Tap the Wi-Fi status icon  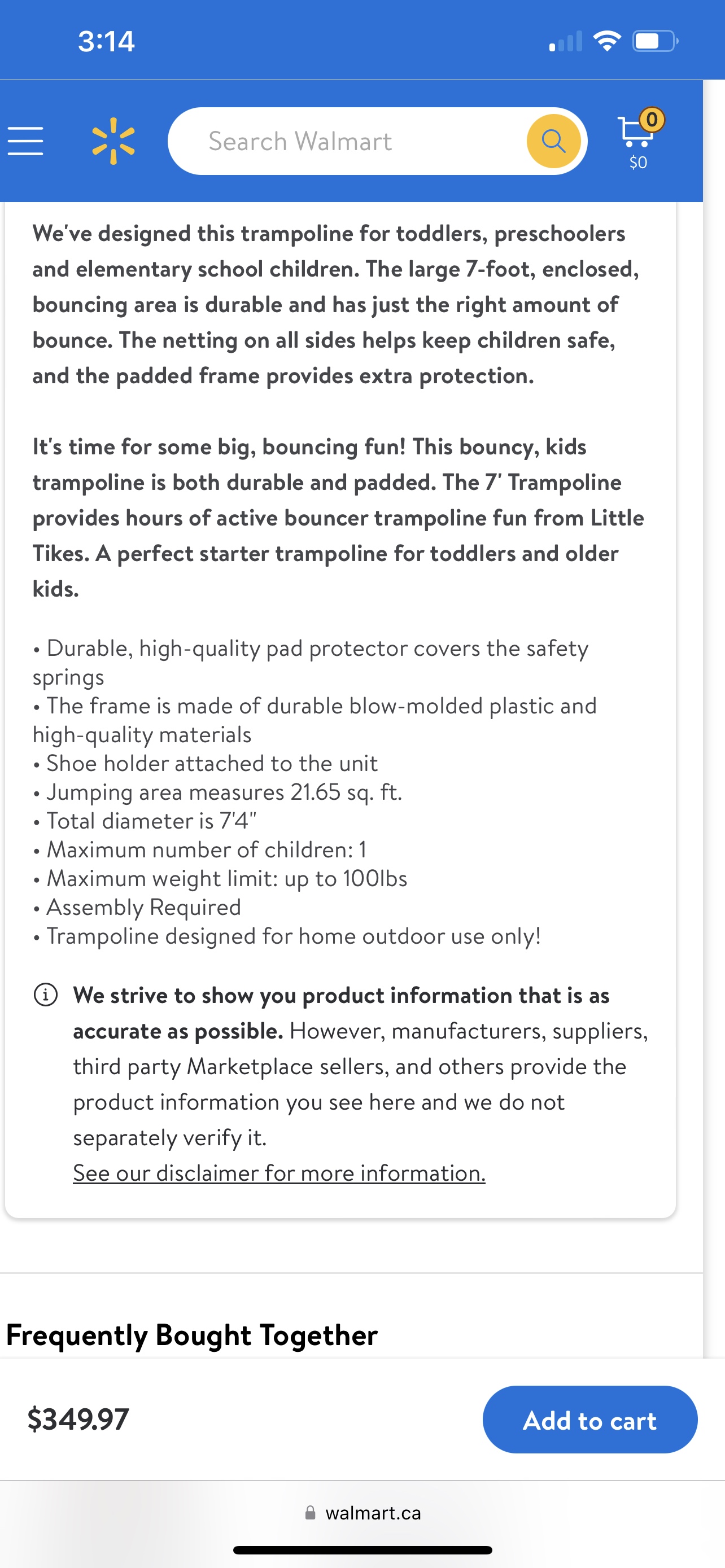[606, 41]
